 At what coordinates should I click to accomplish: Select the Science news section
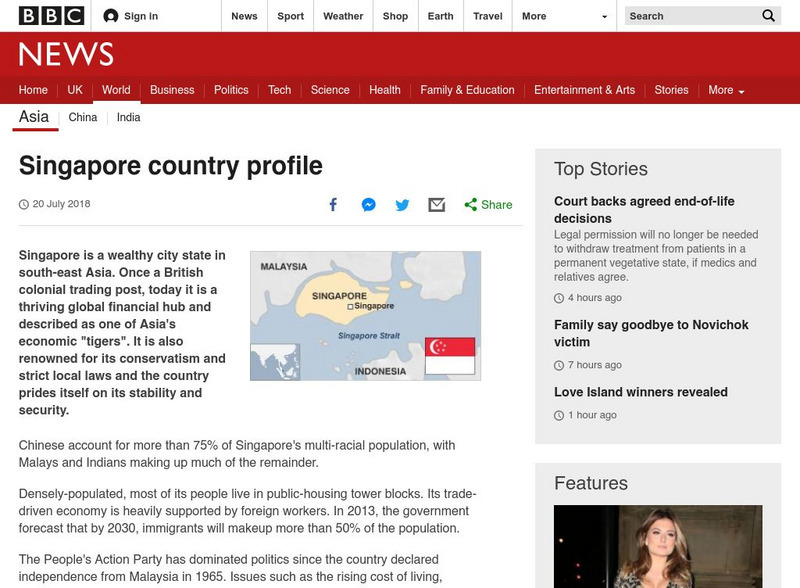330,90
